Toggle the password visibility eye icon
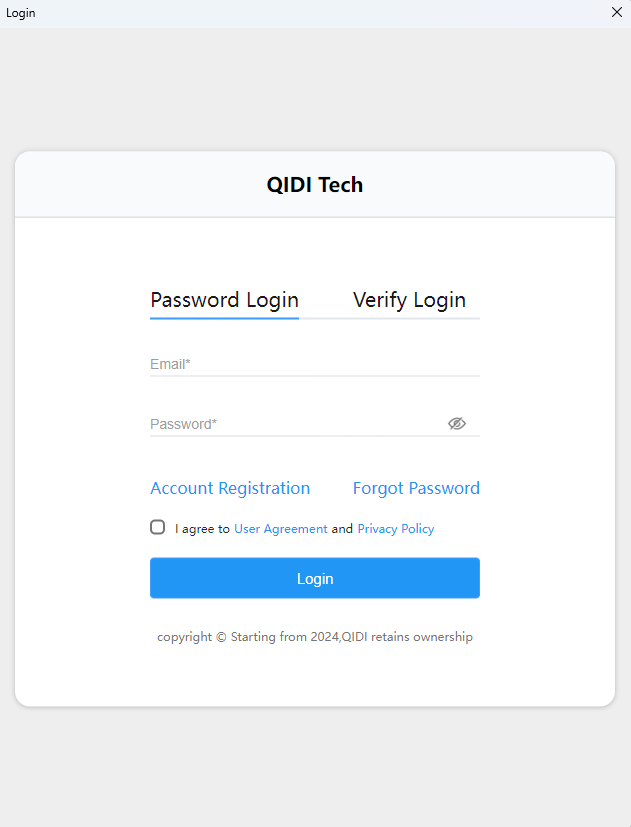 (x=457, y=423)
